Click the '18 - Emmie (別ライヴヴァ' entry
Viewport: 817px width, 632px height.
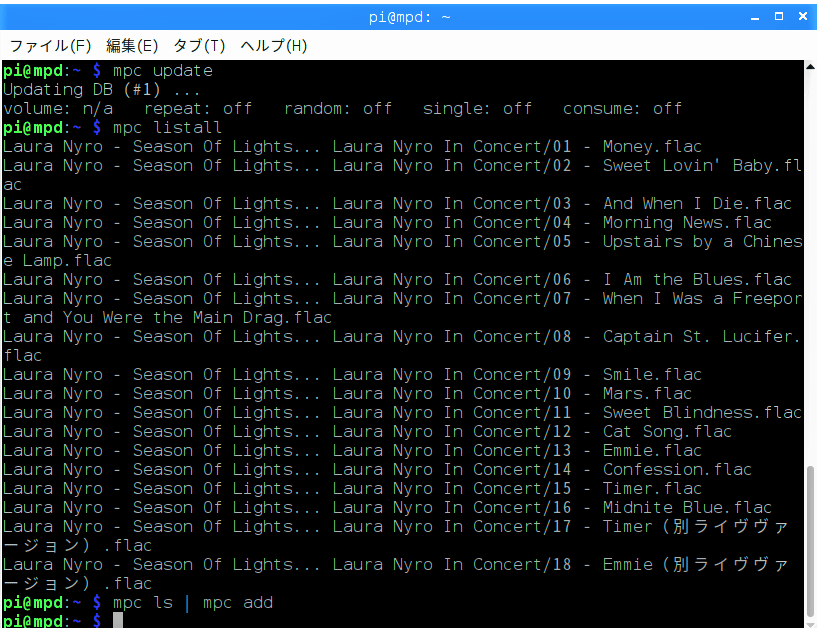tap(671, 565)
